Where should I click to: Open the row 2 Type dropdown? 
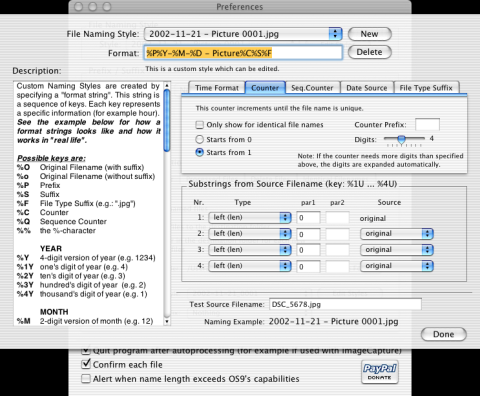click(x=250, y=234)
